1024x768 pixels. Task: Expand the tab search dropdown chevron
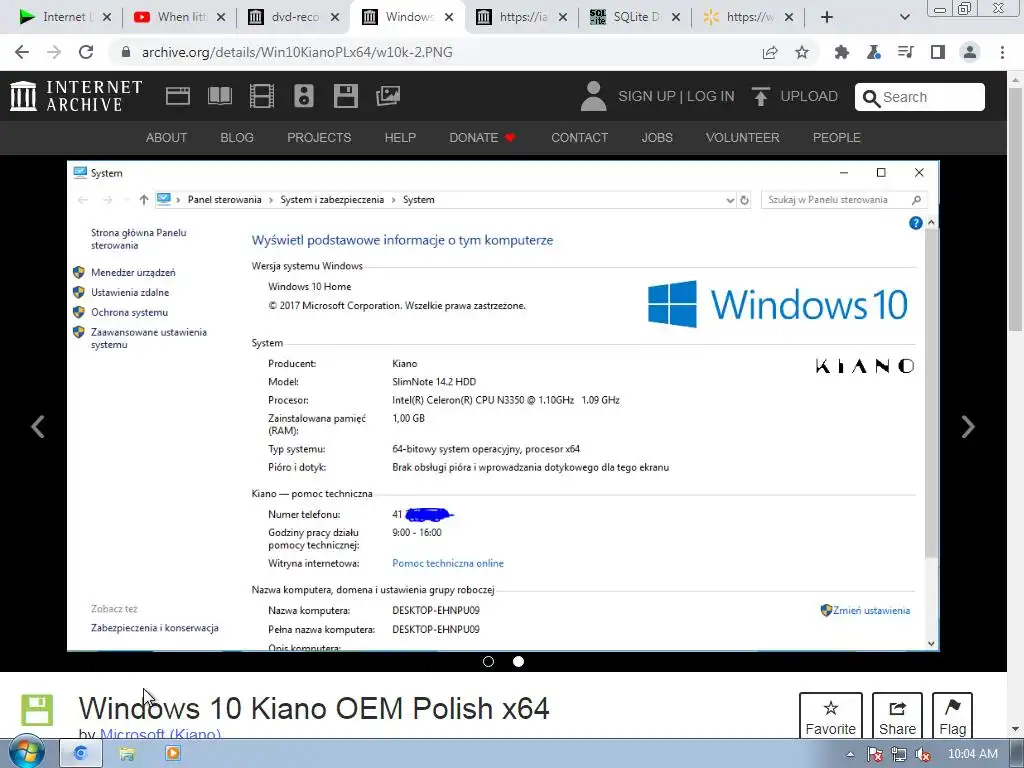[904, 17]
